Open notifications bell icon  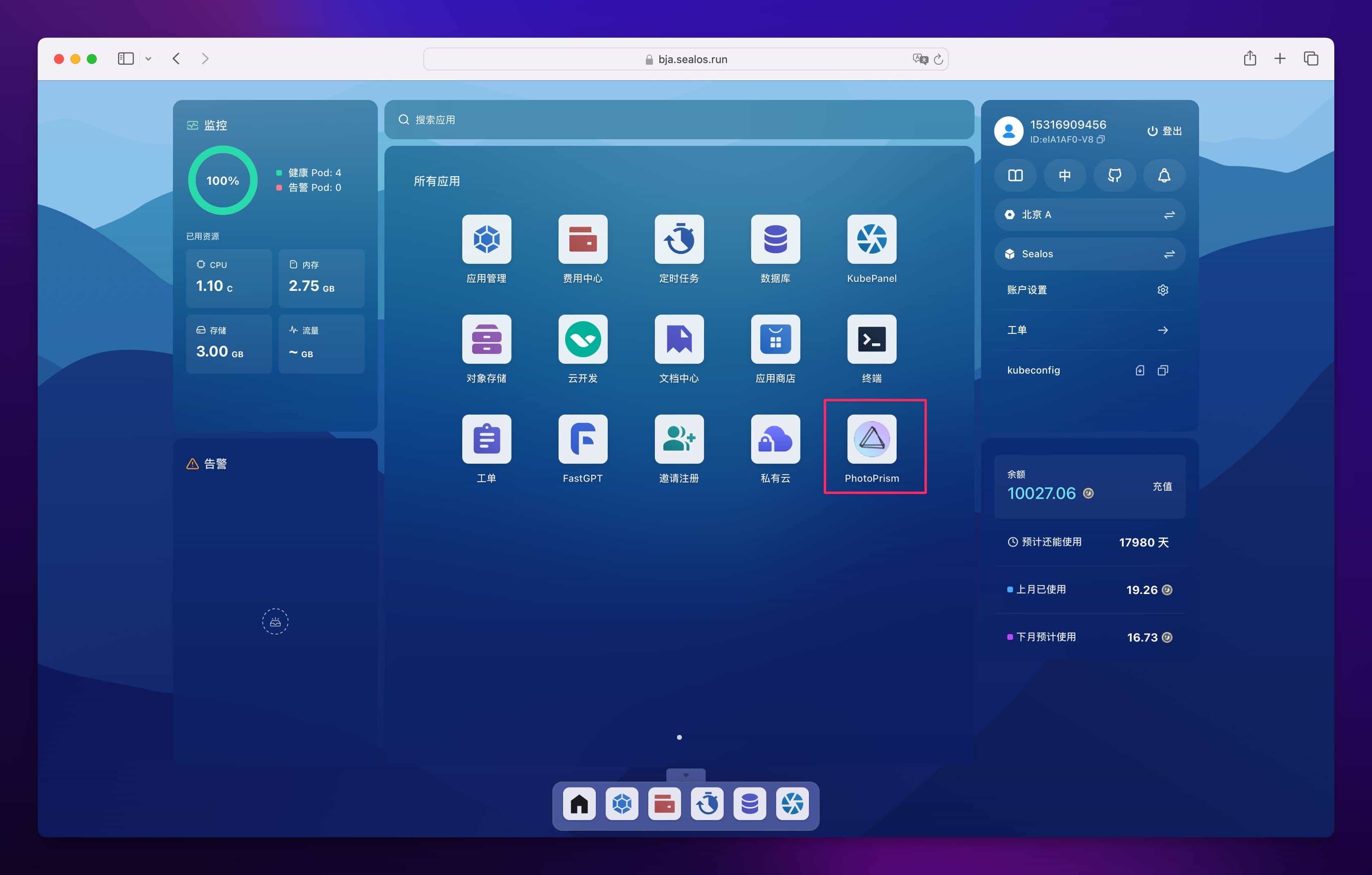pyautogui.click(x=1163, y=175)
